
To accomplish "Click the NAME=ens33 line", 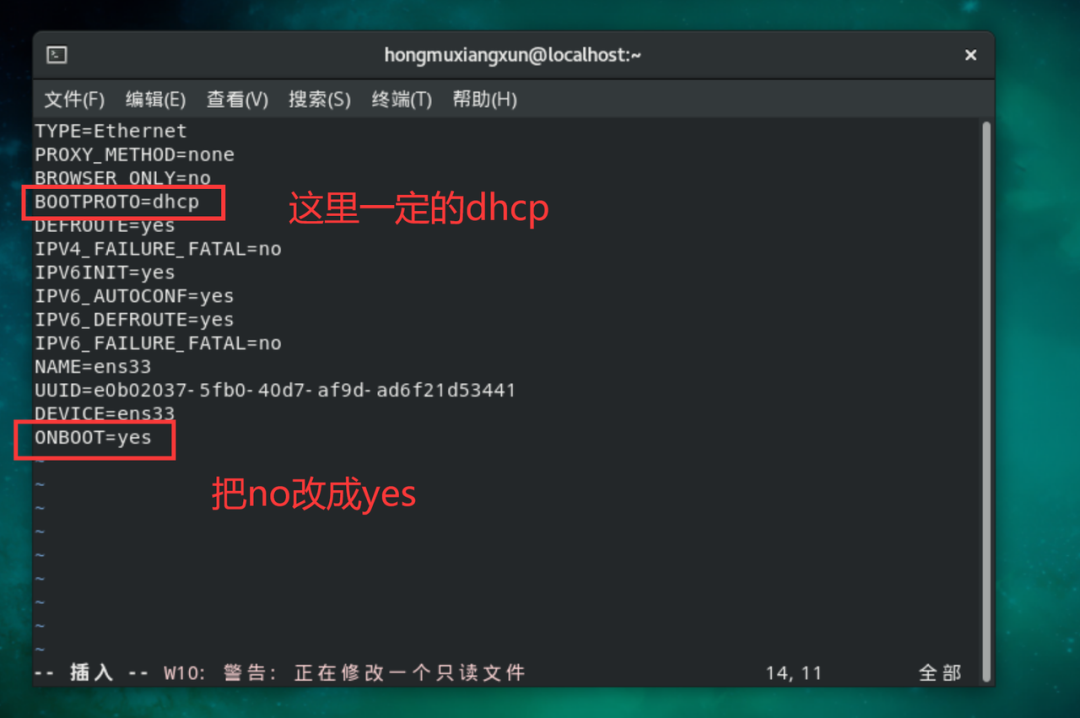I will [93, 367].
